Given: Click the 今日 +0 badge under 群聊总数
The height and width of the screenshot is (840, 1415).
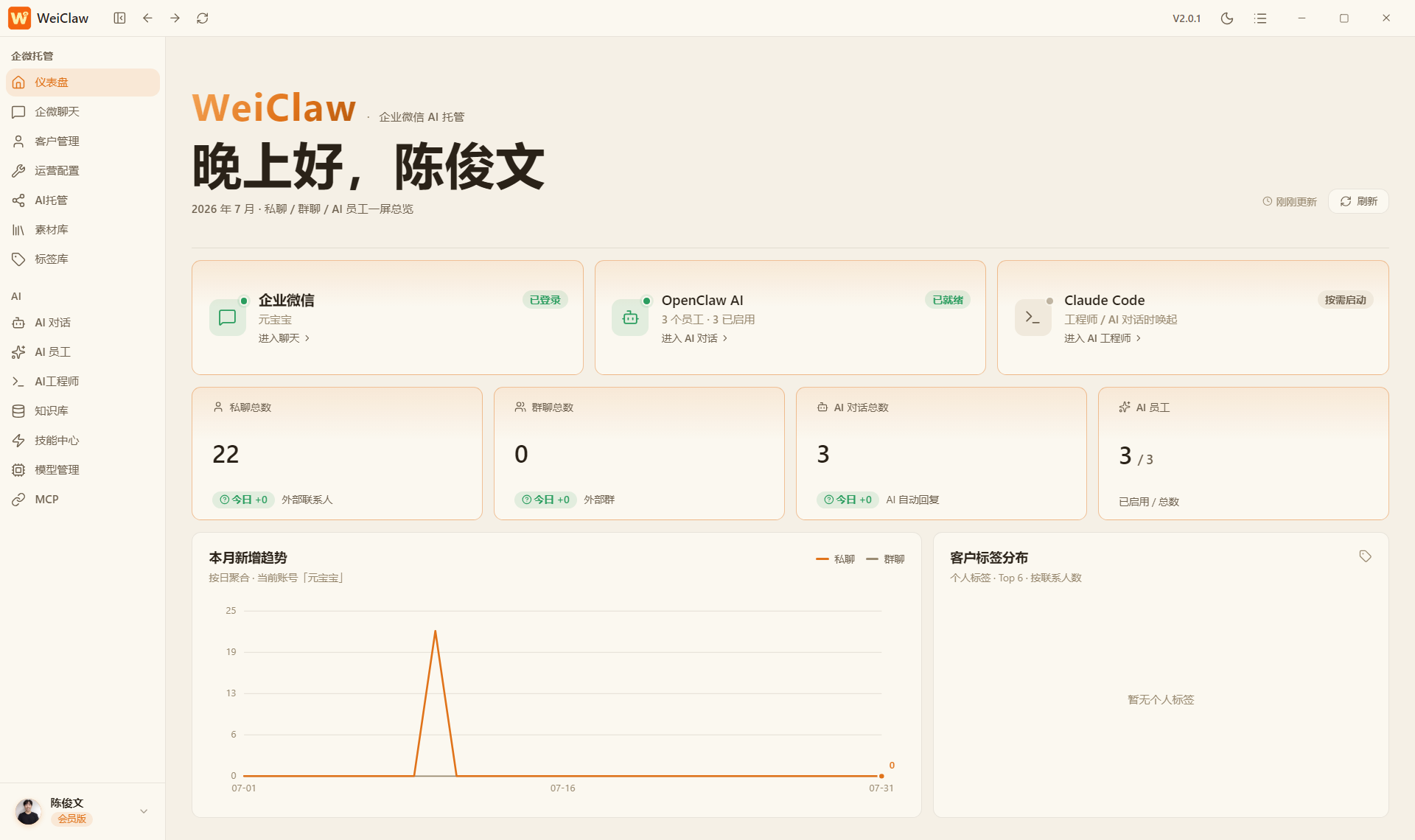Looking at the screenshot, I should pyautogui.click(x=546, y=500).
